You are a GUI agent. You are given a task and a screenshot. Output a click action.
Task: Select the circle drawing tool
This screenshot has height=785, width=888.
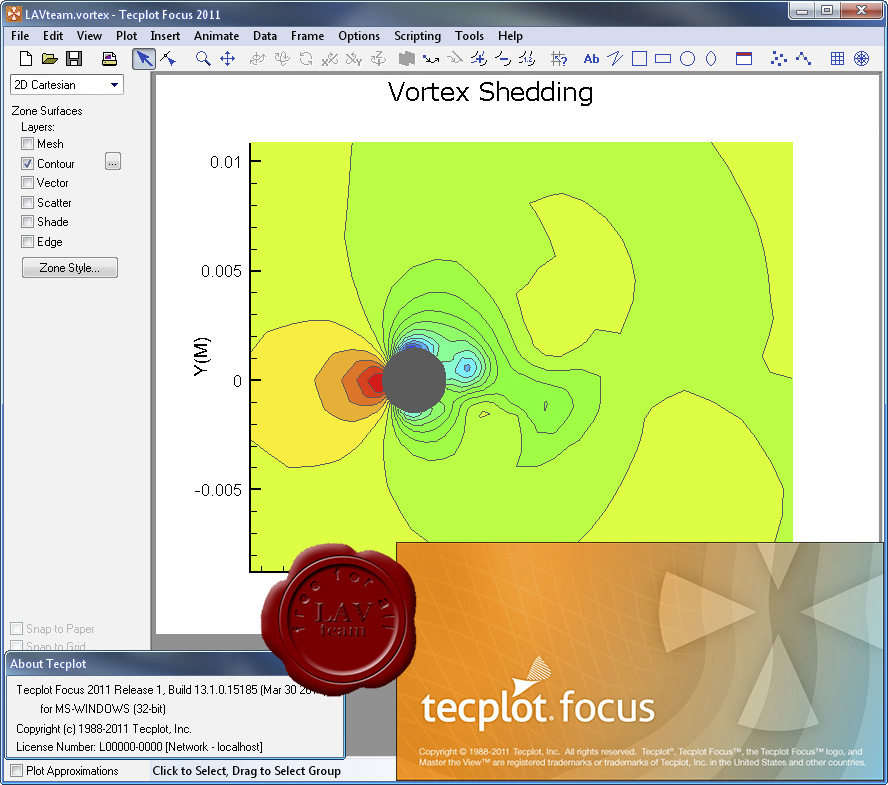pyautogui.click(x=687, y=58)
